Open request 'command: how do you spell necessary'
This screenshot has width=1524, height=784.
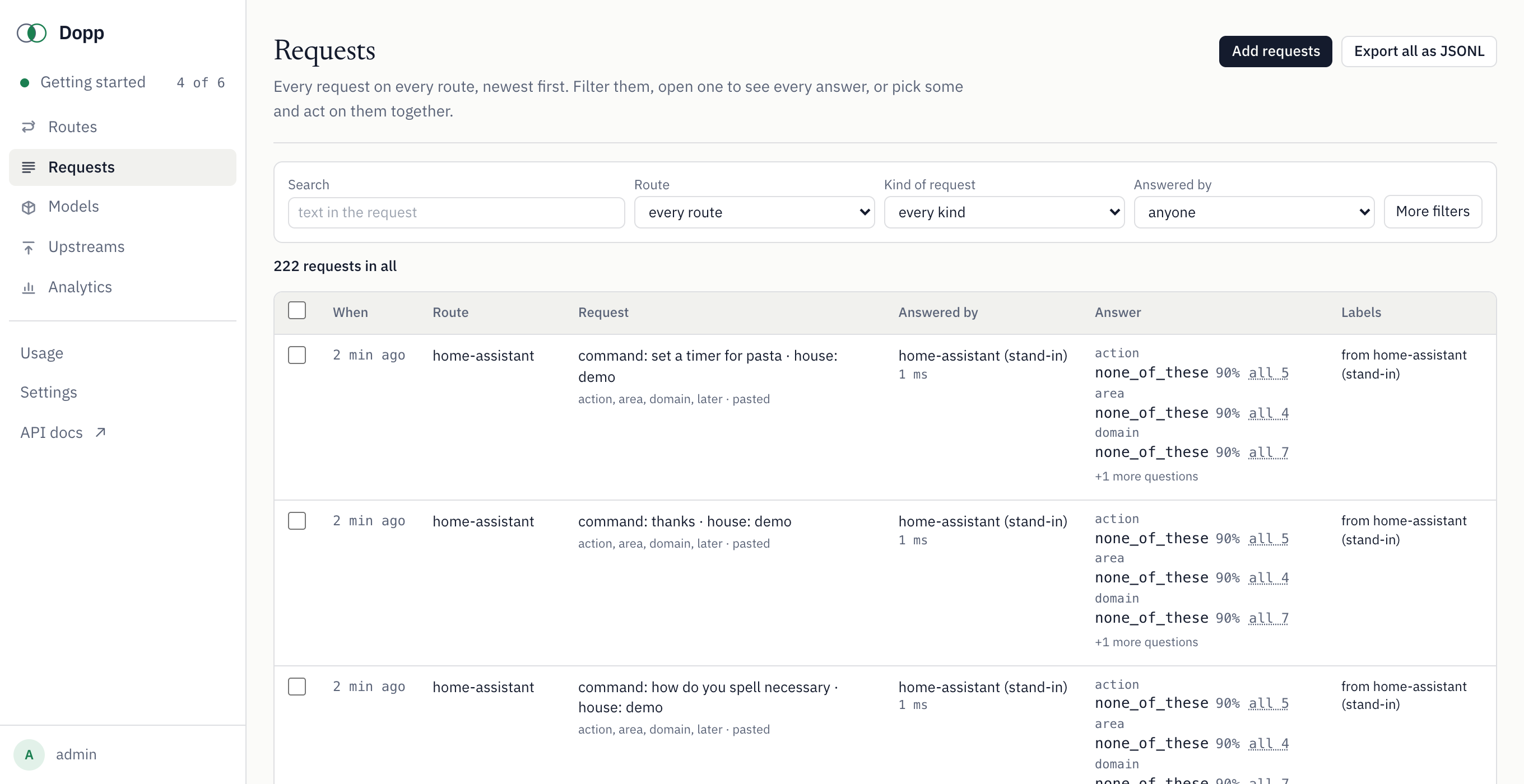(x=708, y=697)
